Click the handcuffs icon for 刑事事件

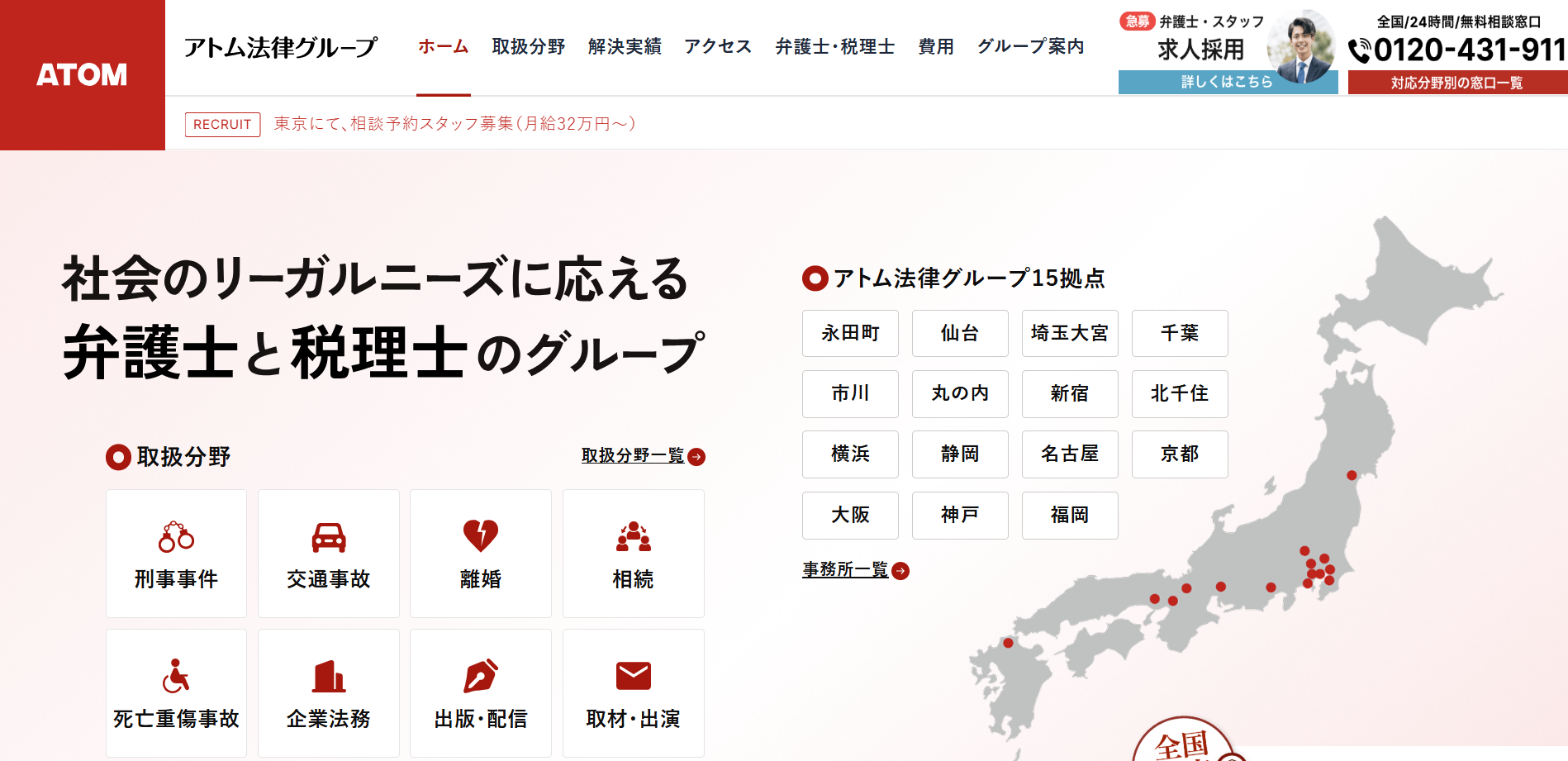click(x=176, y=536)
